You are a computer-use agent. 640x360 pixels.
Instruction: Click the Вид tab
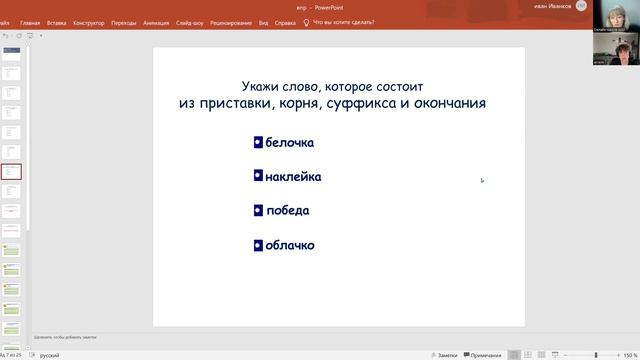[x=263, y=23]
